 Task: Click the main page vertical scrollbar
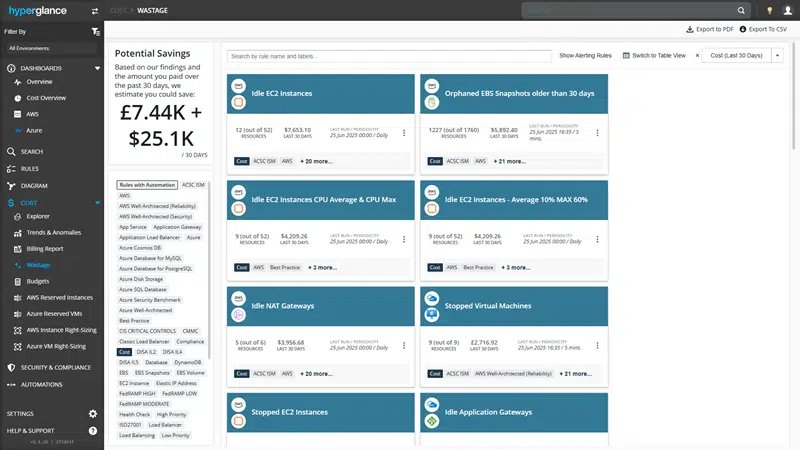click(x=794, y=96)
